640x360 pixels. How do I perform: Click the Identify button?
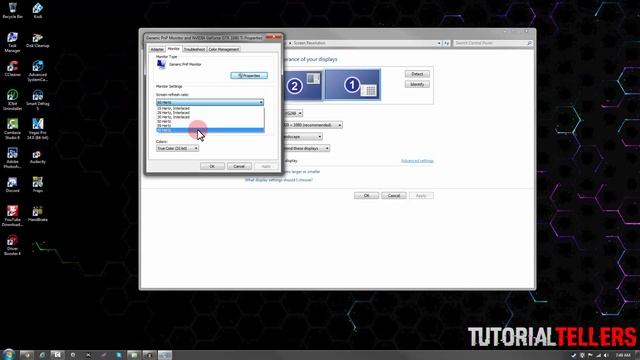[x=417, y=84]
